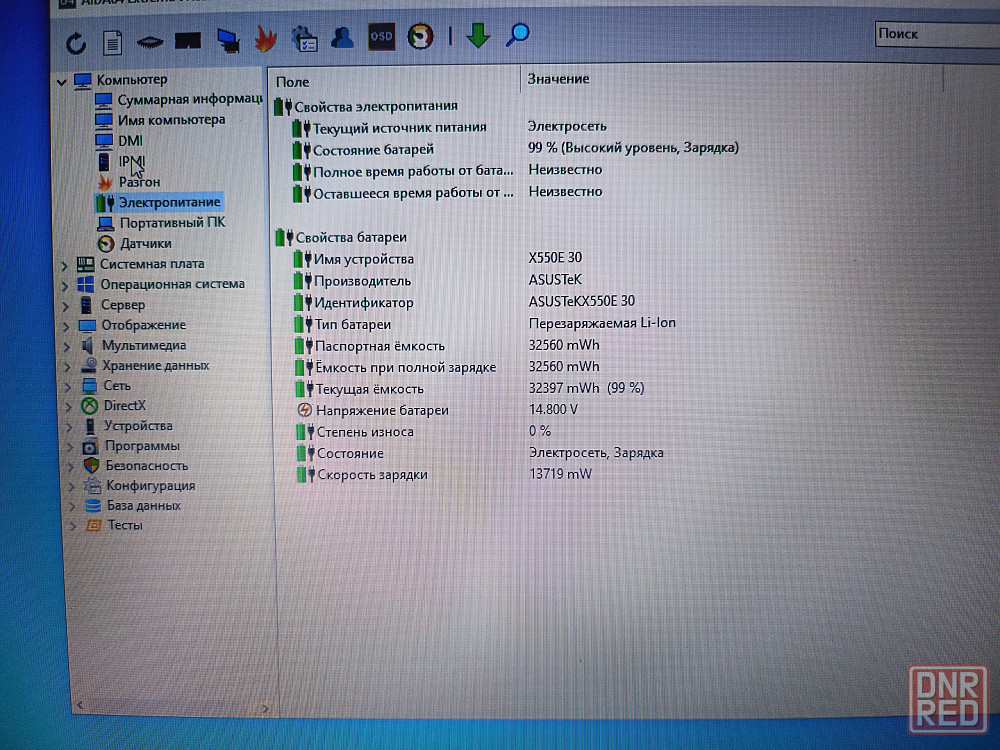The width and height of the screenshot is (1000, 750).
Task: Select the Сеть tree entry
Action: (117, 385)
